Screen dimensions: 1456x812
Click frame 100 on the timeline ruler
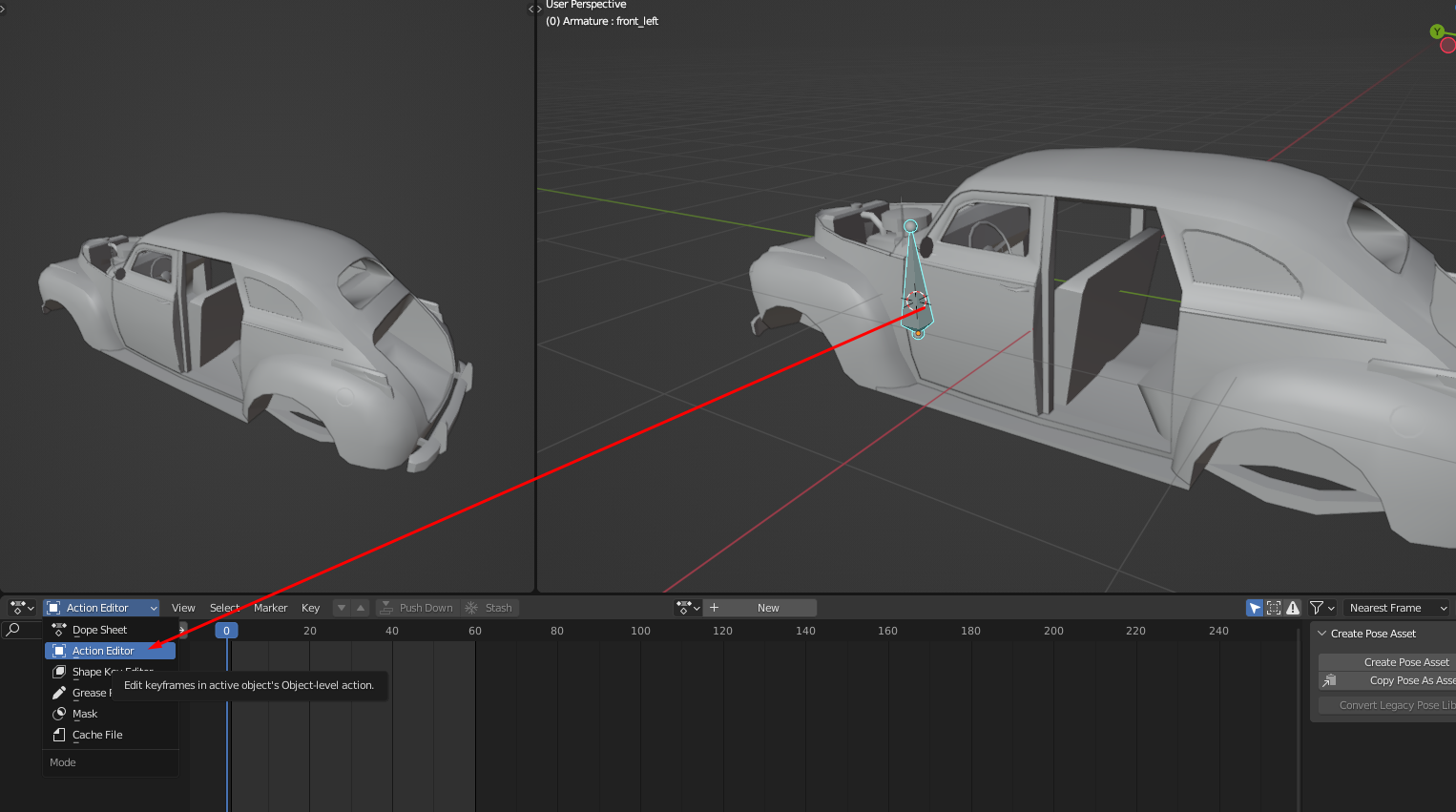[640, 631]
